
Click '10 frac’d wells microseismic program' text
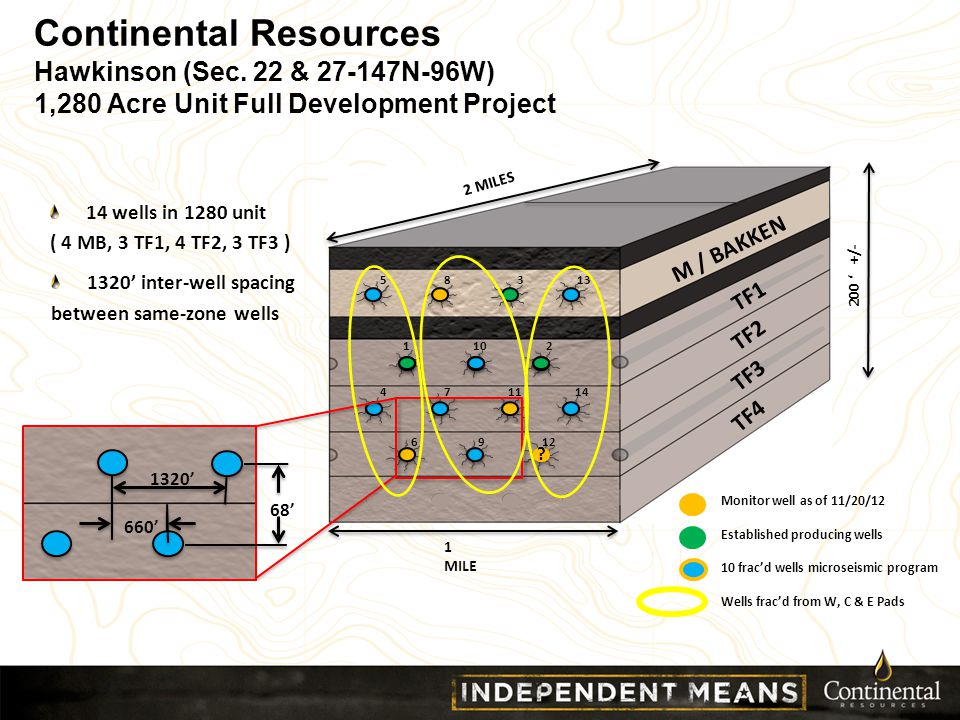[829, 568]
